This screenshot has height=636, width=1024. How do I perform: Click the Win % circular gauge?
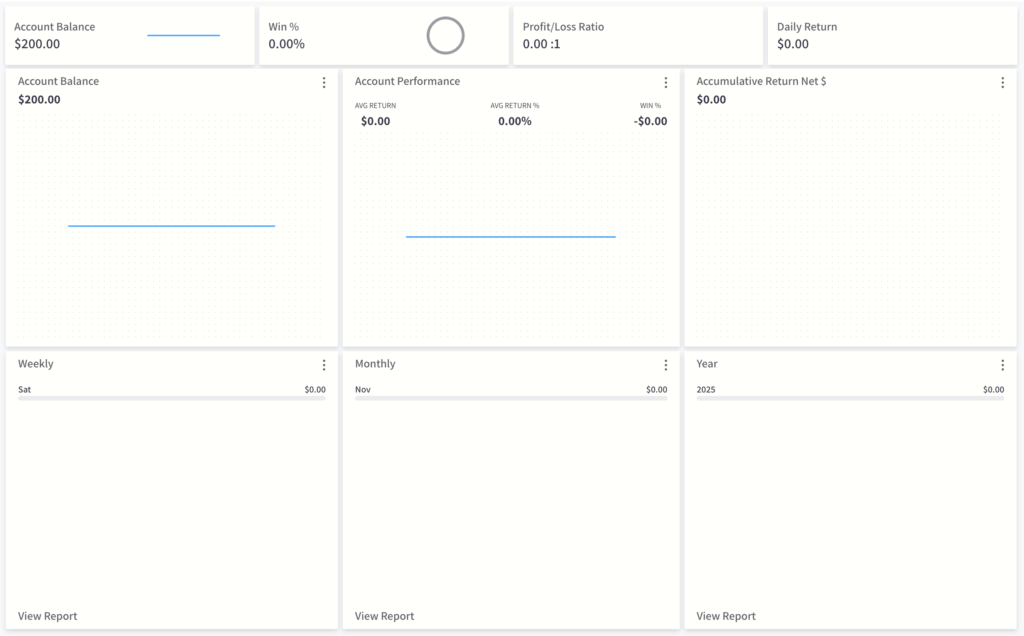(445, 36)
